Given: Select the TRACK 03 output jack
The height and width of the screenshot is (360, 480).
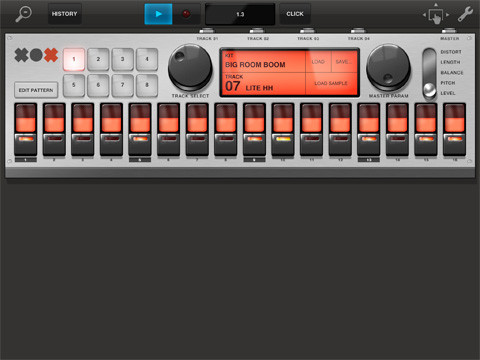Looking at the screenshot, I should pyautogui.click(x=307, y=31).
